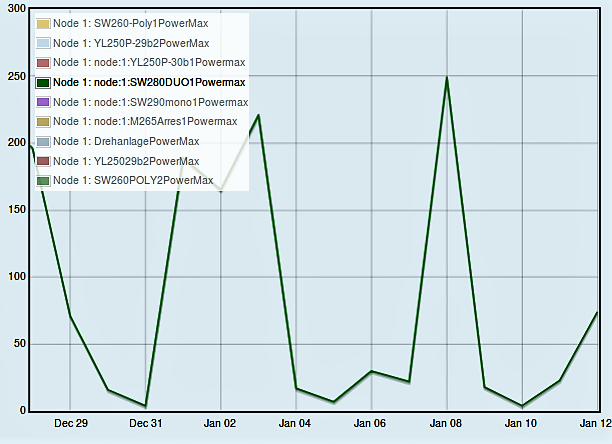This screenshot has height=444, width=612.
Task: Click the data peak near Jan 03
Action: tap(258, 115)
